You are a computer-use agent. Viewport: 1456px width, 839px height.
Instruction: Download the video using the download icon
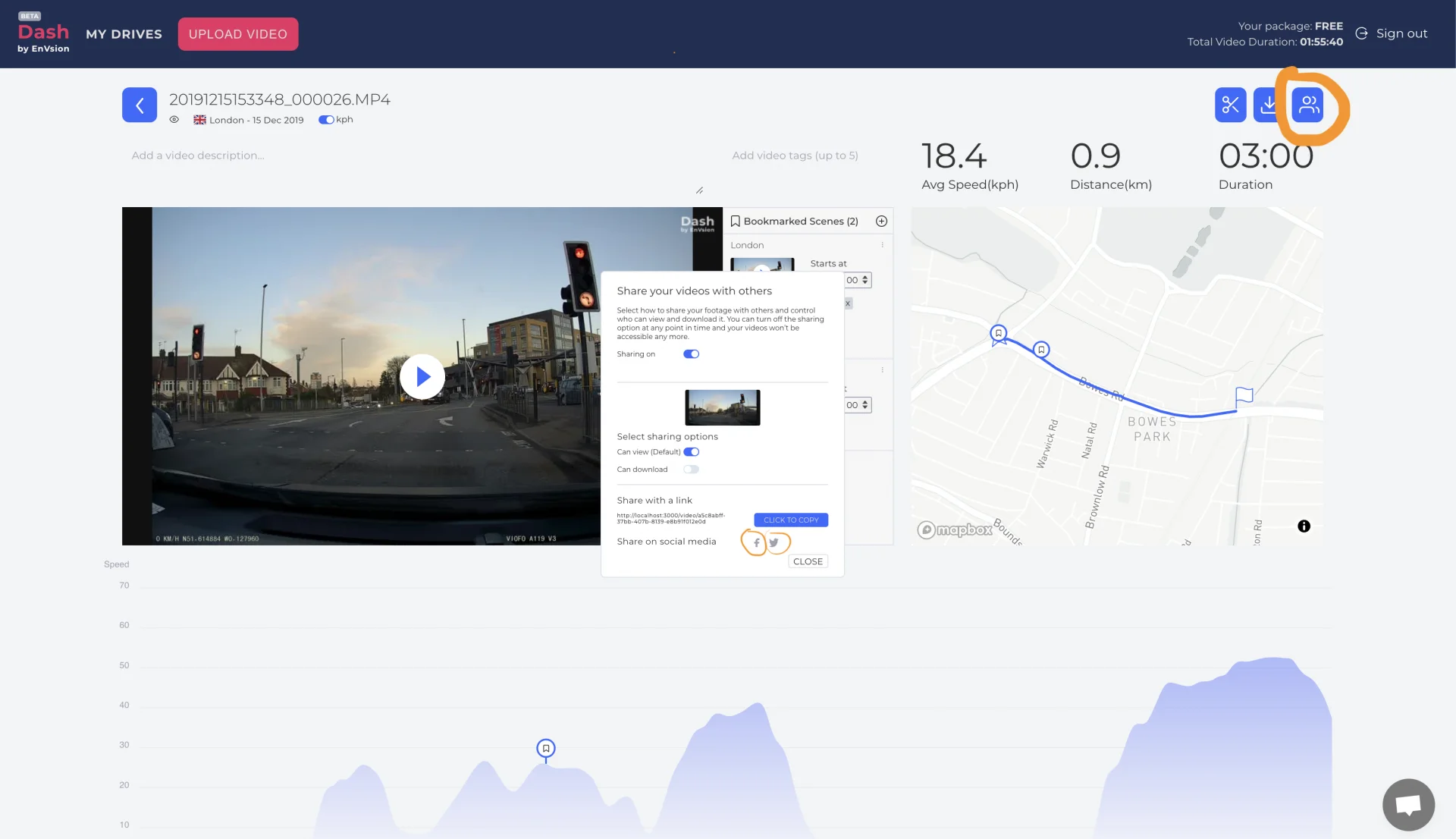point(1268,105)
